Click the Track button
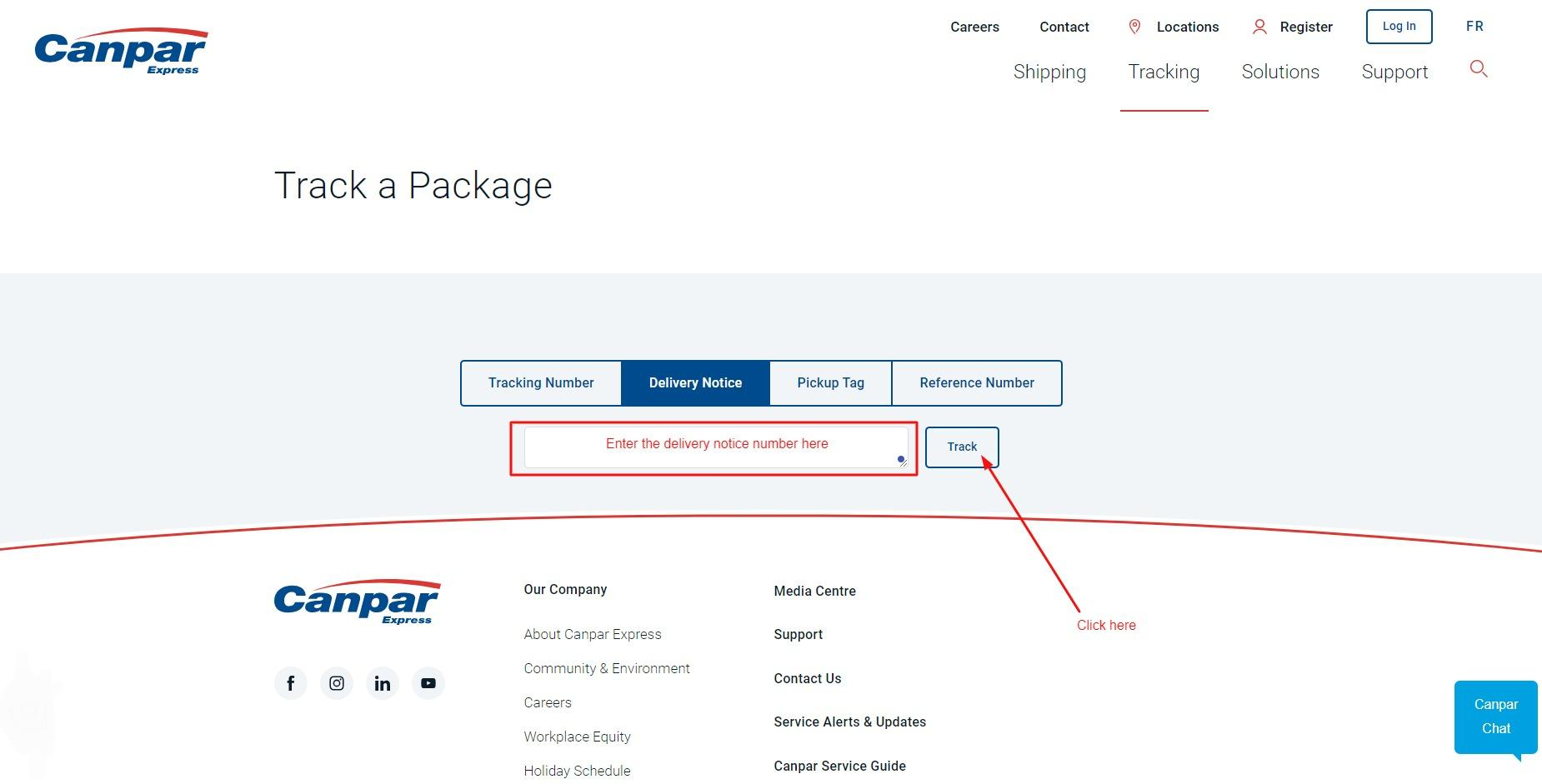This screenshot has height=784, width=1542. [962, 447]
